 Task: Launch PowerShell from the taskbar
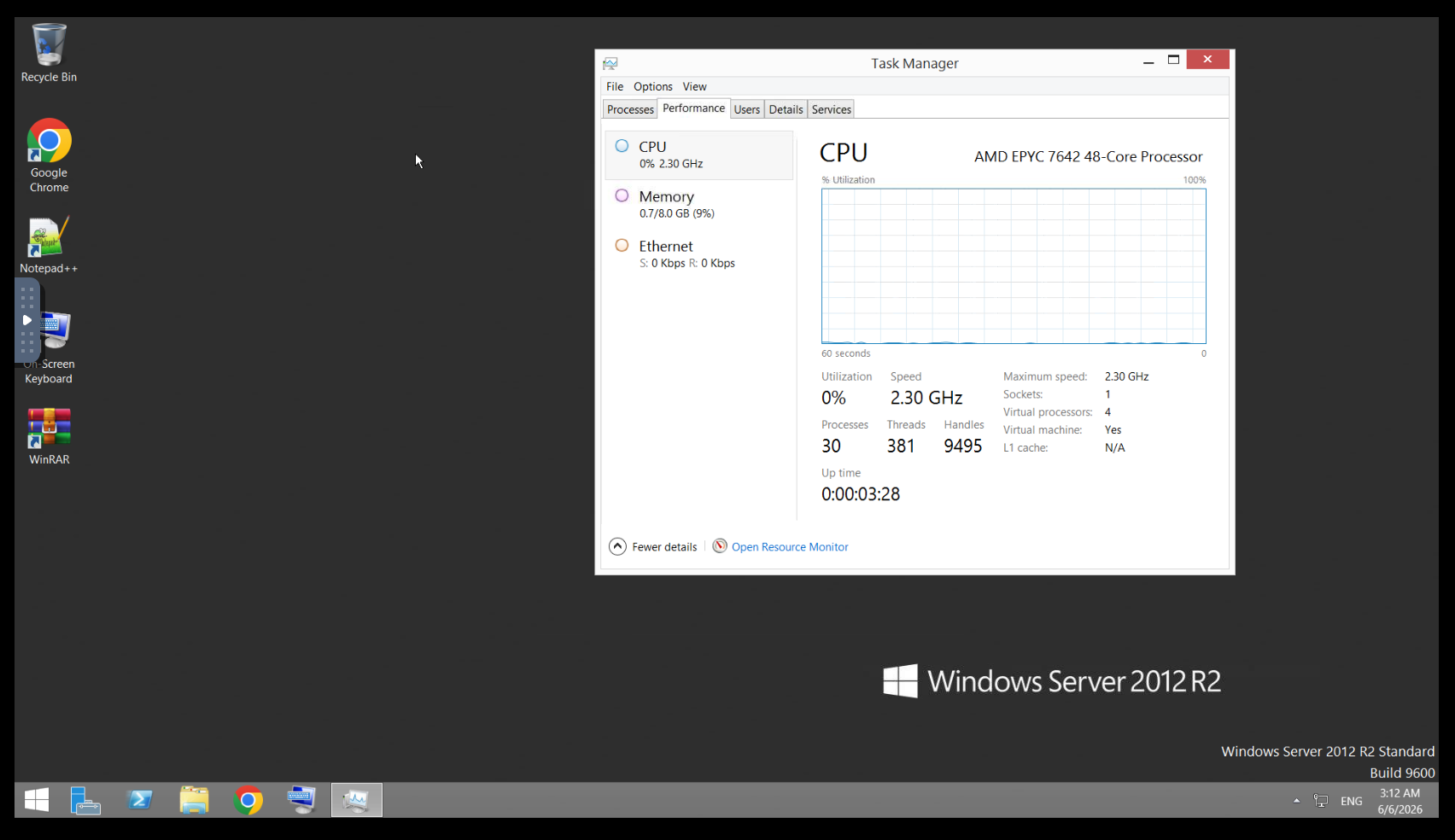point(139,800)
